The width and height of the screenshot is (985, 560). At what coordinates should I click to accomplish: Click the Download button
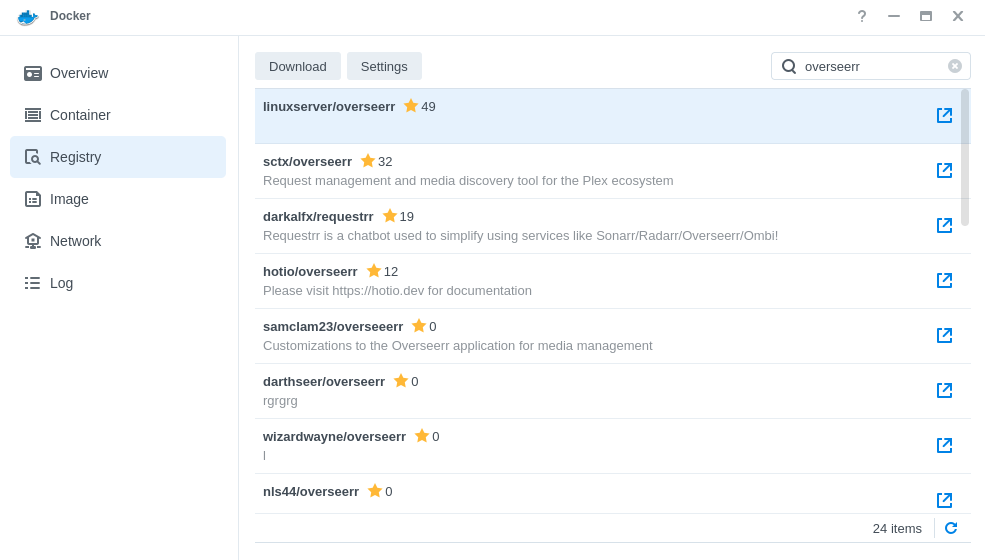point(298,66)
